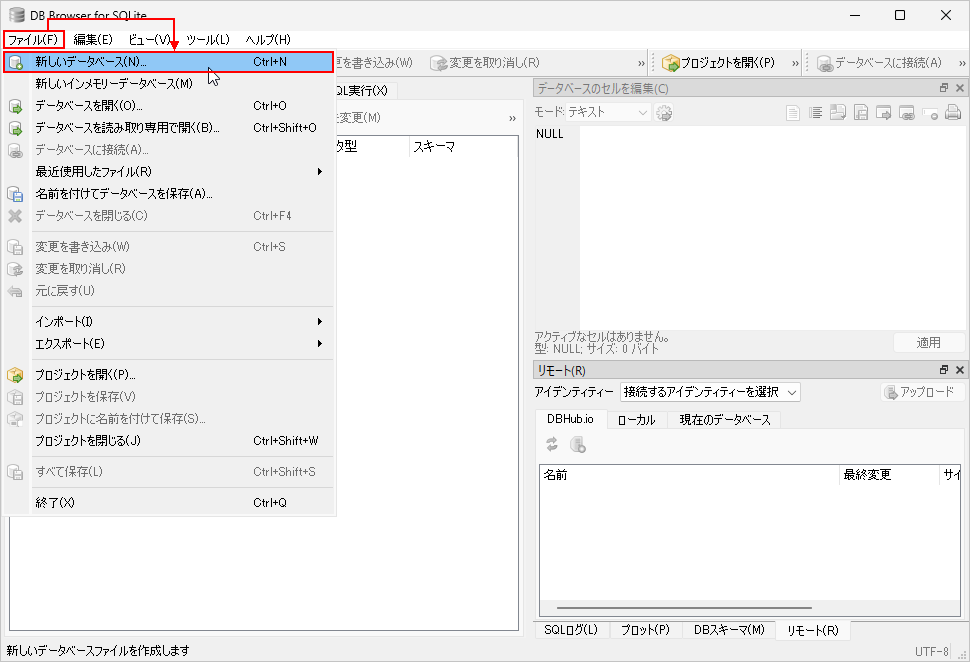Open the ファイル(F) menu
The height and width of the screenshot is (662, 970).
pyautogui.click(x=33, y=40)
